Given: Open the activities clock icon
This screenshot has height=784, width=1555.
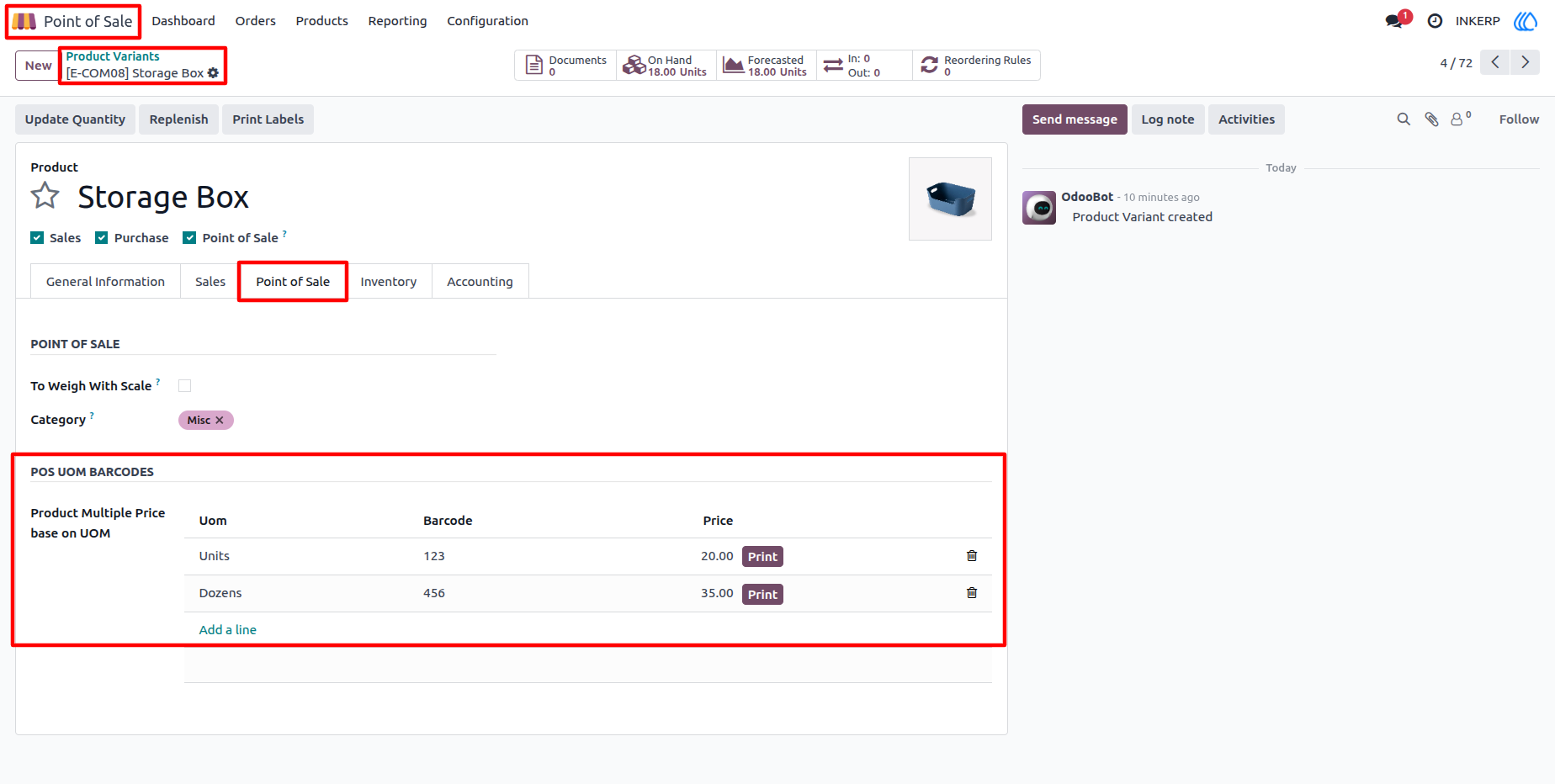Looking at the screenshot, I should [1435, 21].
